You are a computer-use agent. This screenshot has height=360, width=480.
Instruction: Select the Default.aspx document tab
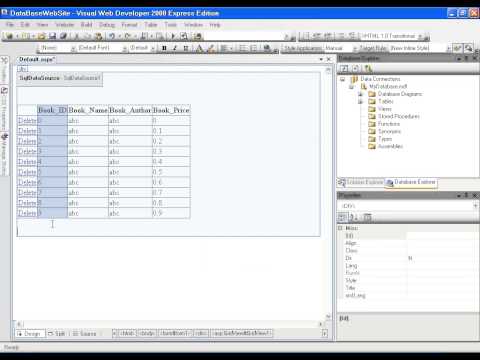coord(36,60)
